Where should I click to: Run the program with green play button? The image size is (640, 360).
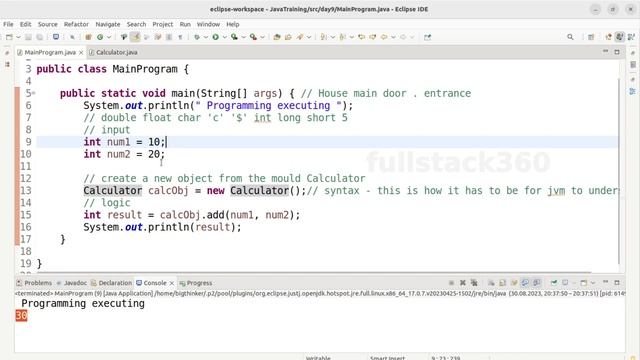click(x=216, y=37)
